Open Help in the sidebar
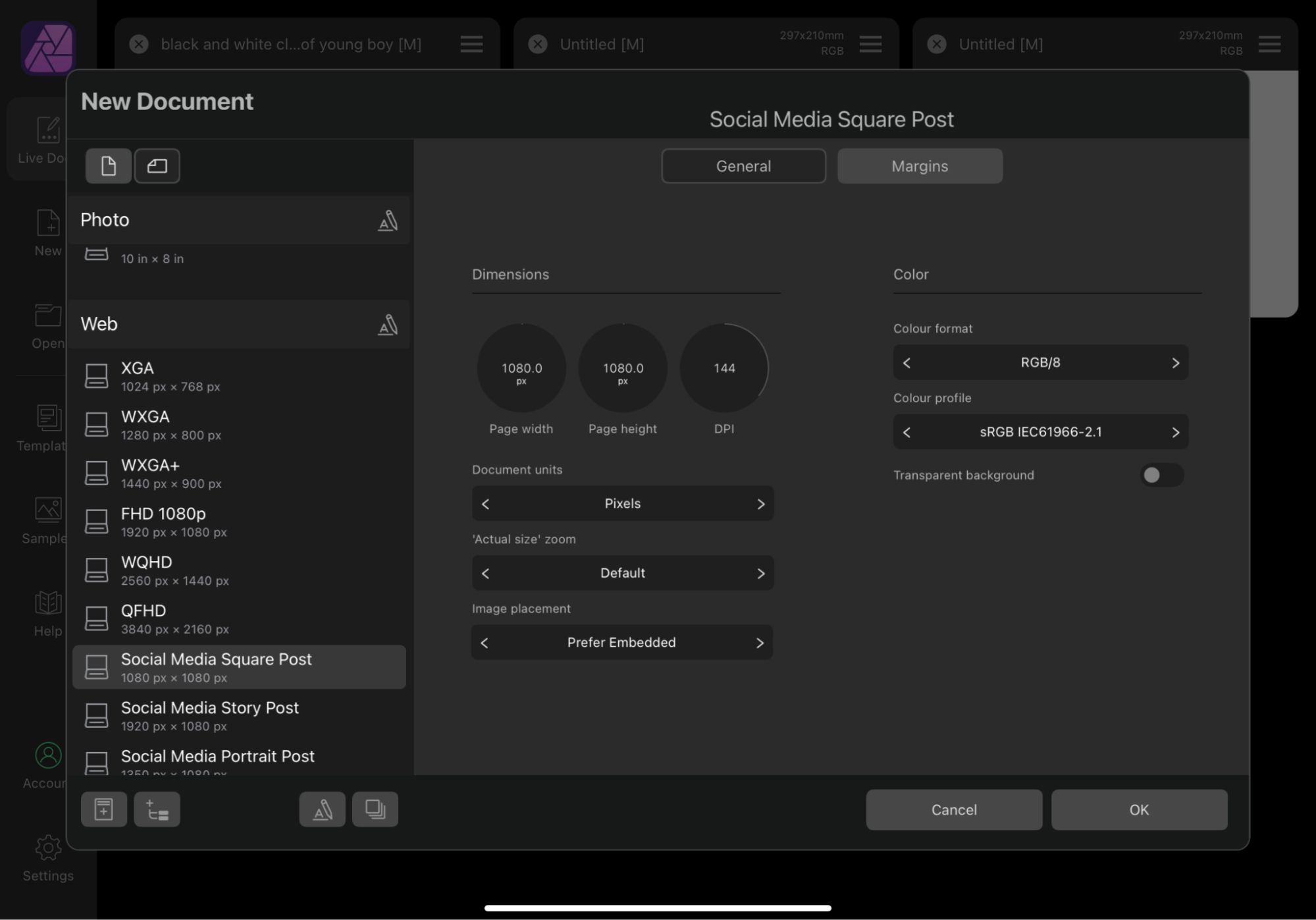The width and height of the screenshot is (1316, 920). 48,613
